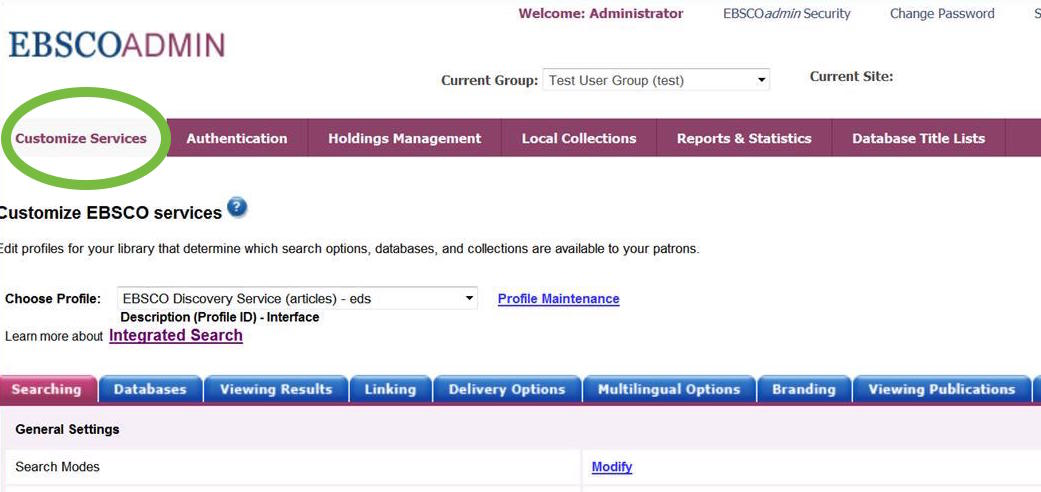Open the Delivery Options sub-tab

(507, 389)
